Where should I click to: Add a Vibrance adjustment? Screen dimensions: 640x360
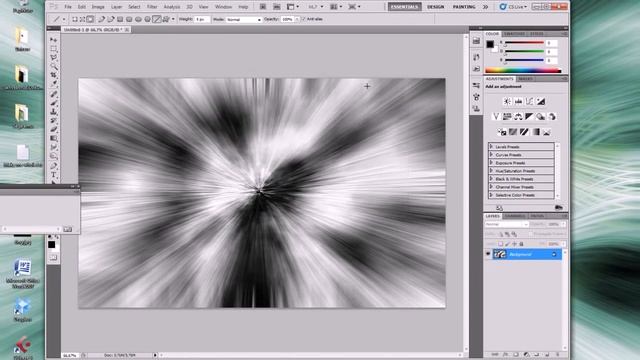pyautogui.click(x=496, y=117)
